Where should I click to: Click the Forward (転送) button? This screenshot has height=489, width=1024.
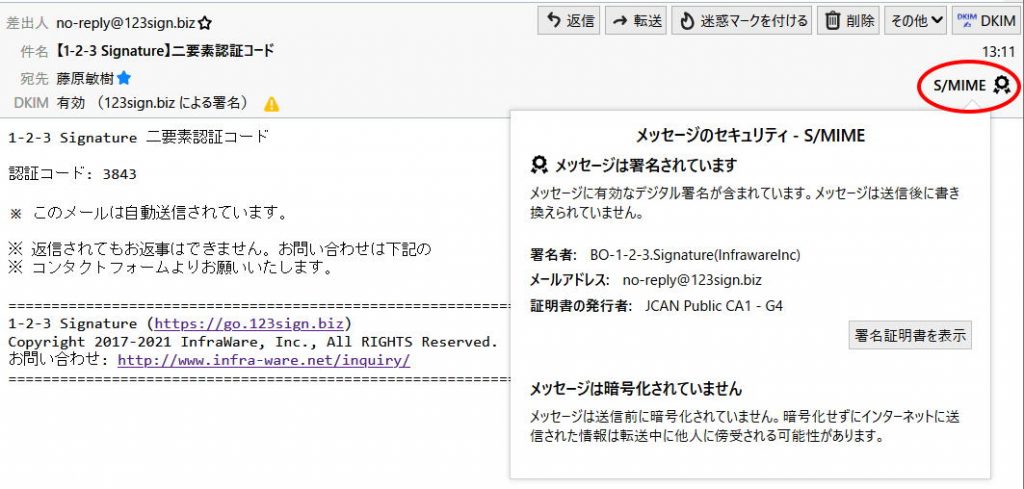point(636,21)
